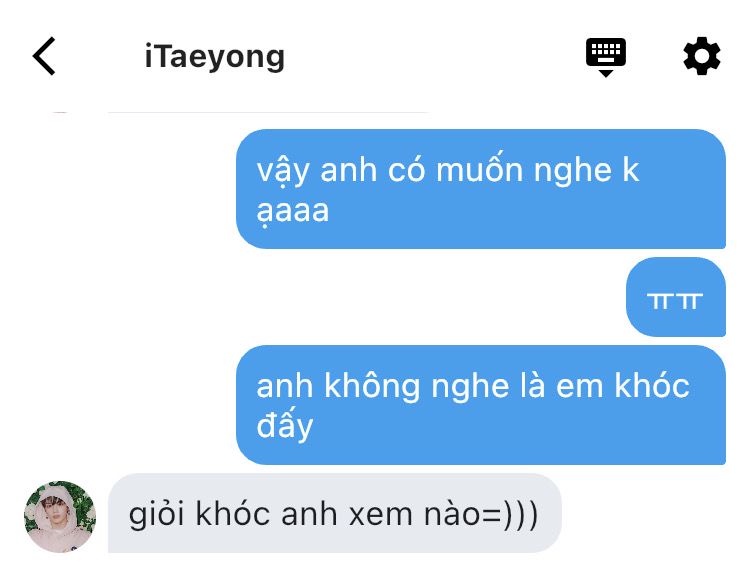Open iTaeyong's round profile avatar
This screenshot has height=571, width=750.
[x=60, y=516]
